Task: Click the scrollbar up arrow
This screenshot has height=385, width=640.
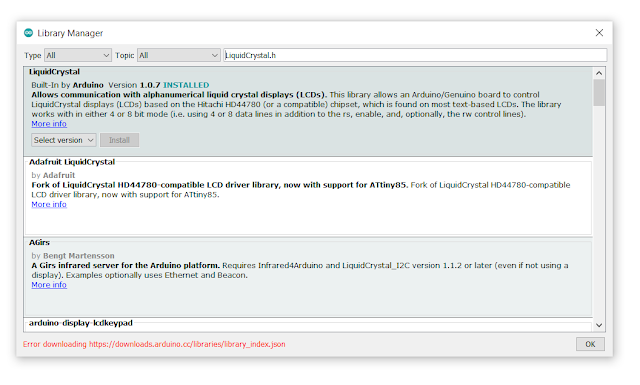Action: [x=599, y=73]
